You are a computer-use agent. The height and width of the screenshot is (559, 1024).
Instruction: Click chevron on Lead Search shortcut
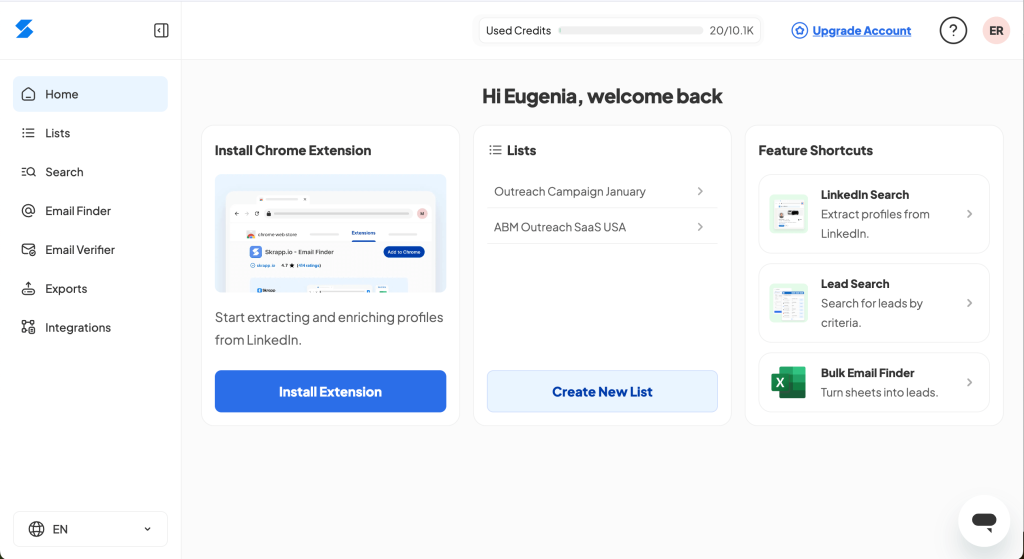[x=970, y=303]
